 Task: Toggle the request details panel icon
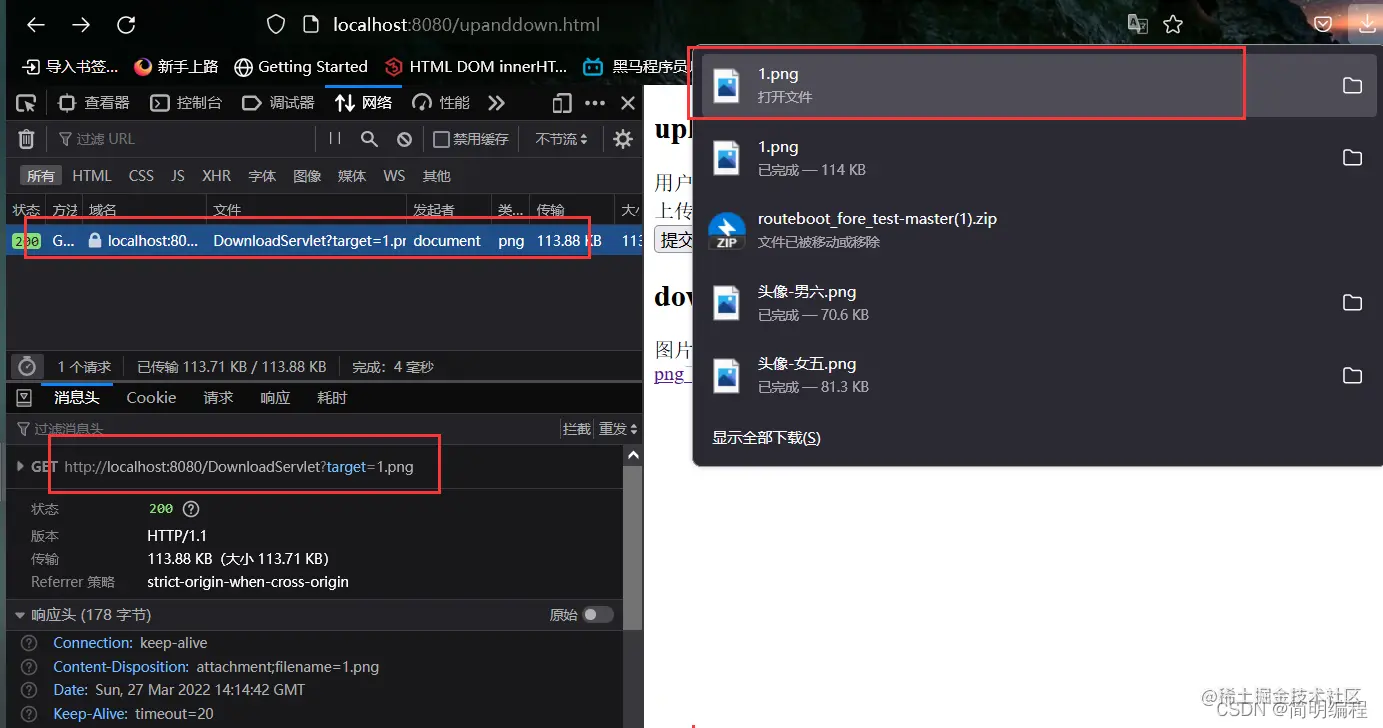(25, 398)
